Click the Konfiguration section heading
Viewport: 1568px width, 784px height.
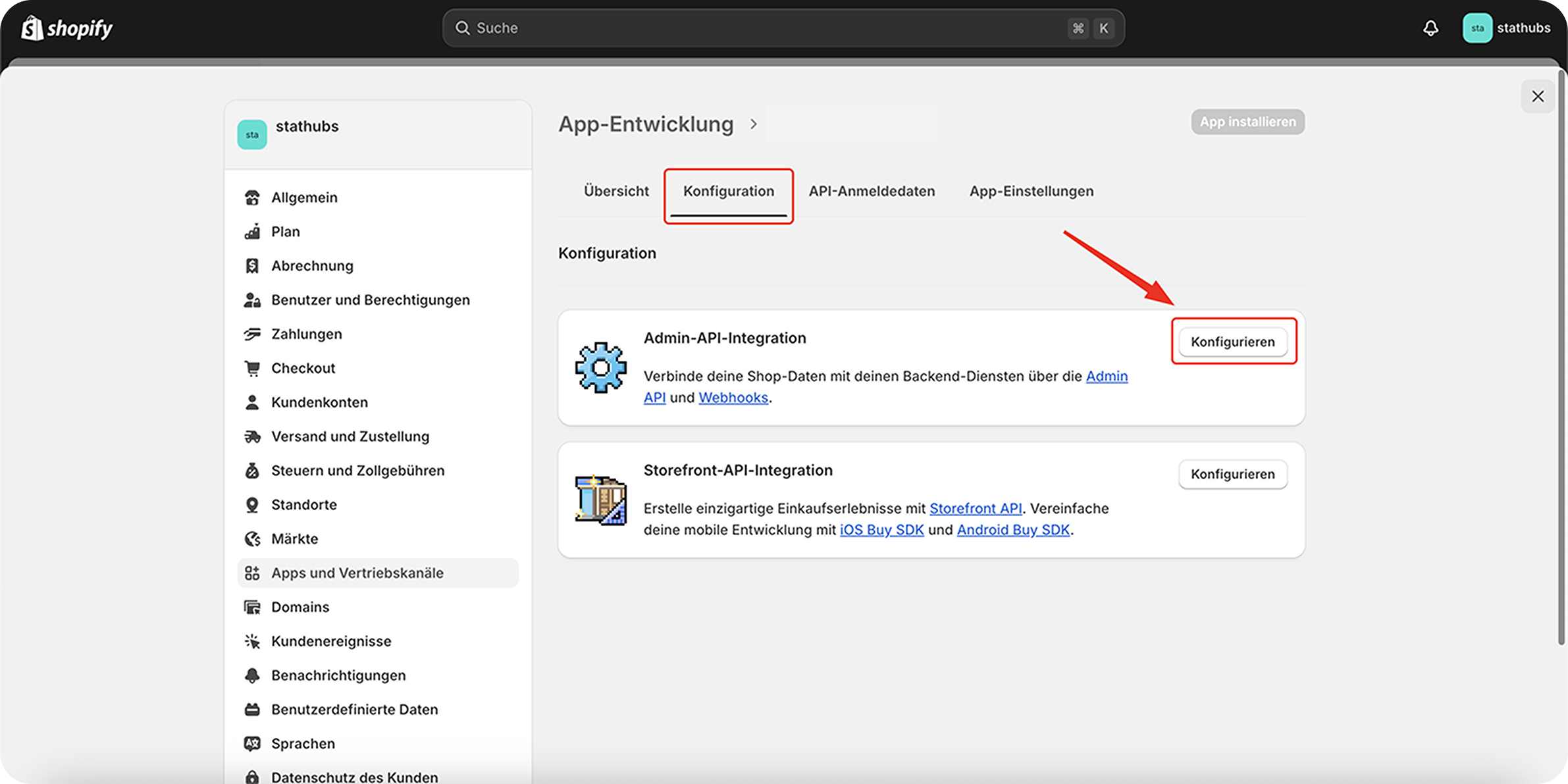607,253
